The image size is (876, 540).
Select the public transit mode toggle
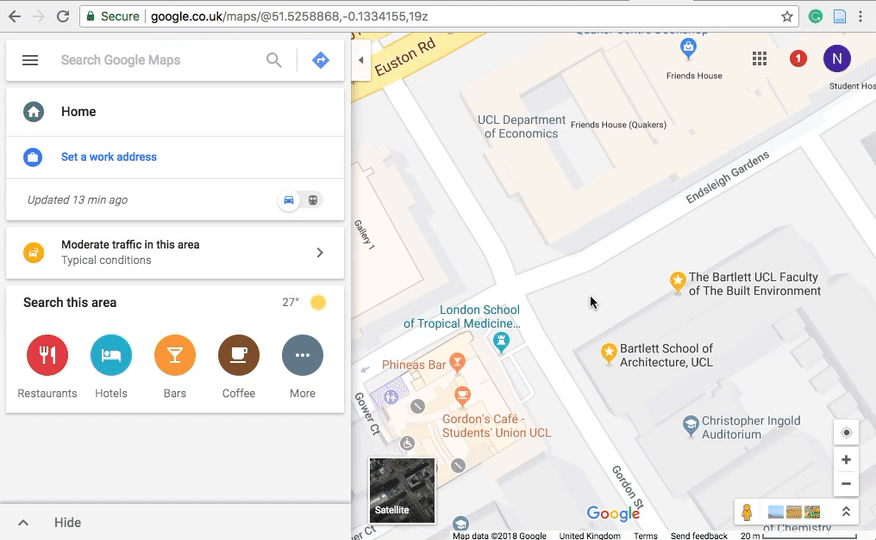[313, 200]
